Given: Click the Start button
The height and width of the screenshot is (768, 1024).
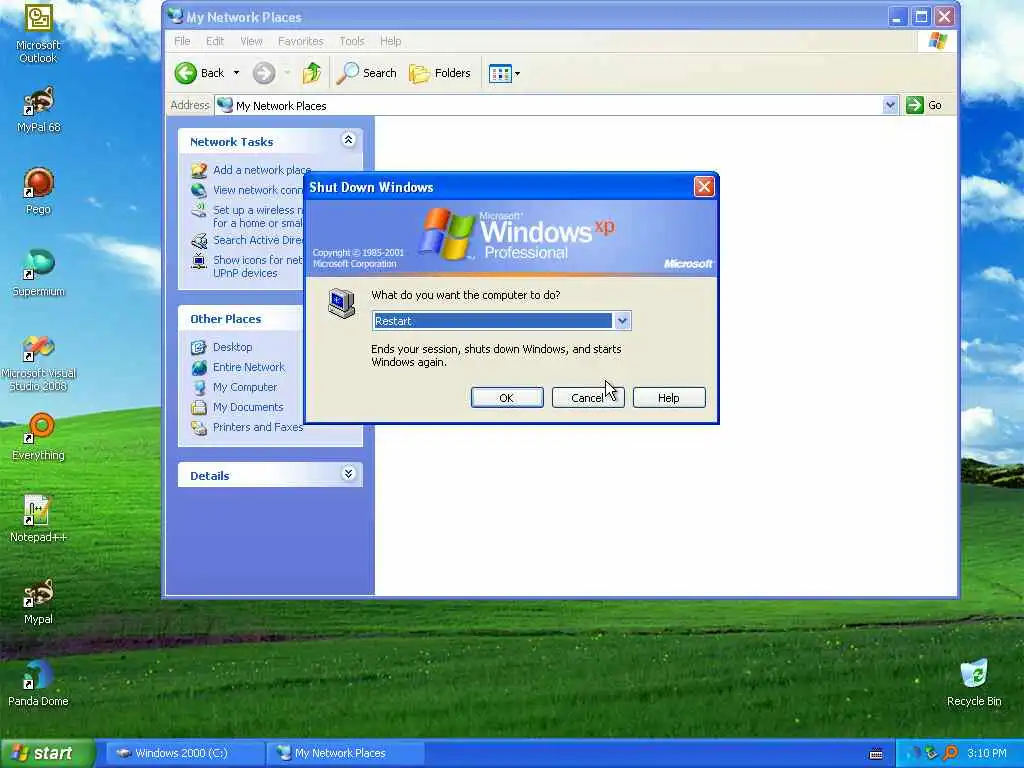Looking at the screenshot, I should tap(46, 753).
